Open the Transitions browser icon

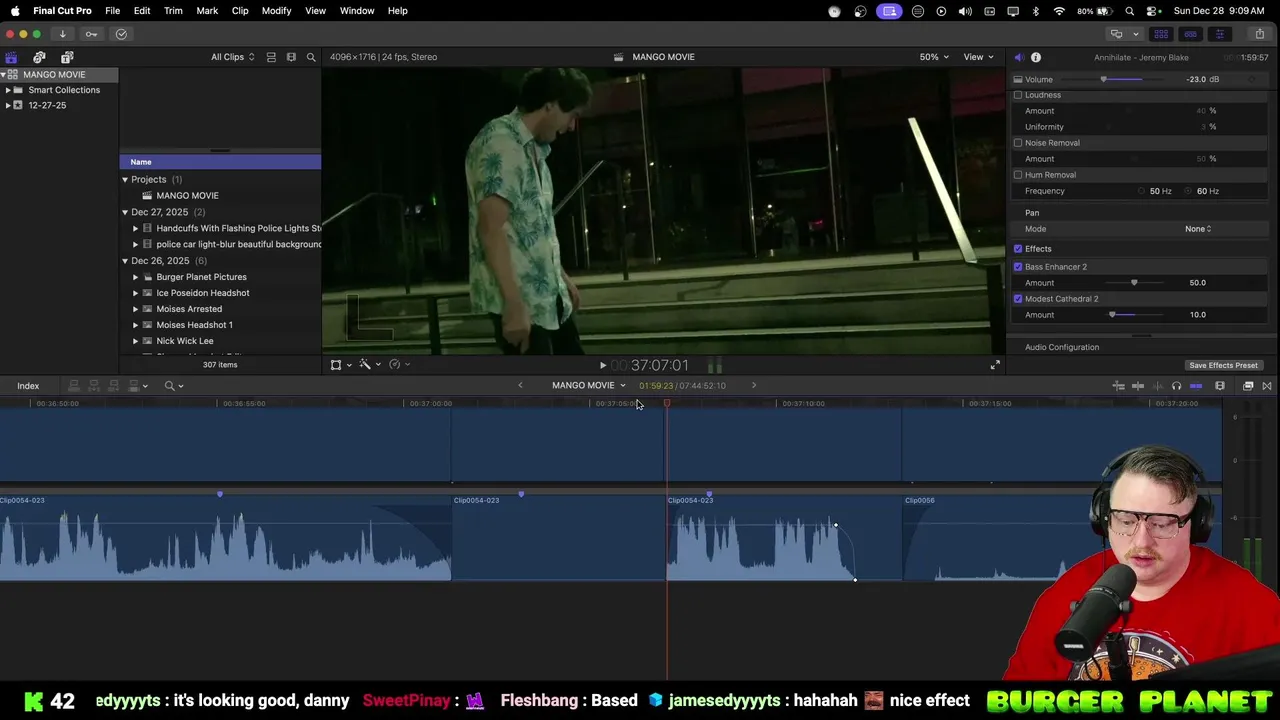click(1267, 386)
